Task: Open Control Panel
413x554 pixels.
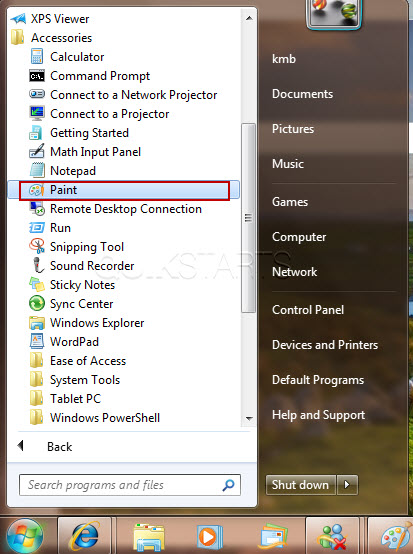Action: click(x=308, y=310)
